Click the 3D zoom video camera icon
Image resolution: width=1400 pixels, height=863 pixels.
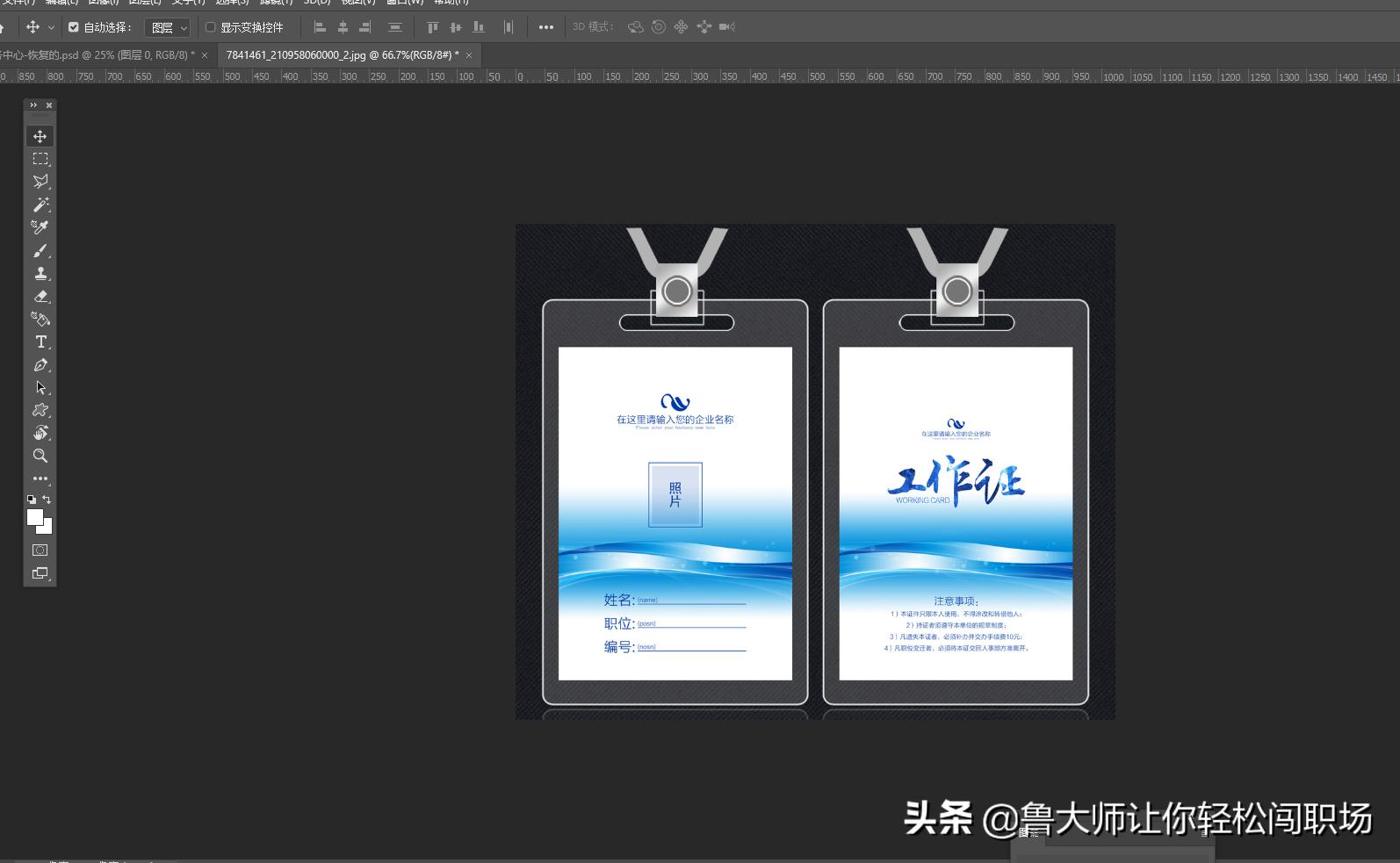click(726, 27)
